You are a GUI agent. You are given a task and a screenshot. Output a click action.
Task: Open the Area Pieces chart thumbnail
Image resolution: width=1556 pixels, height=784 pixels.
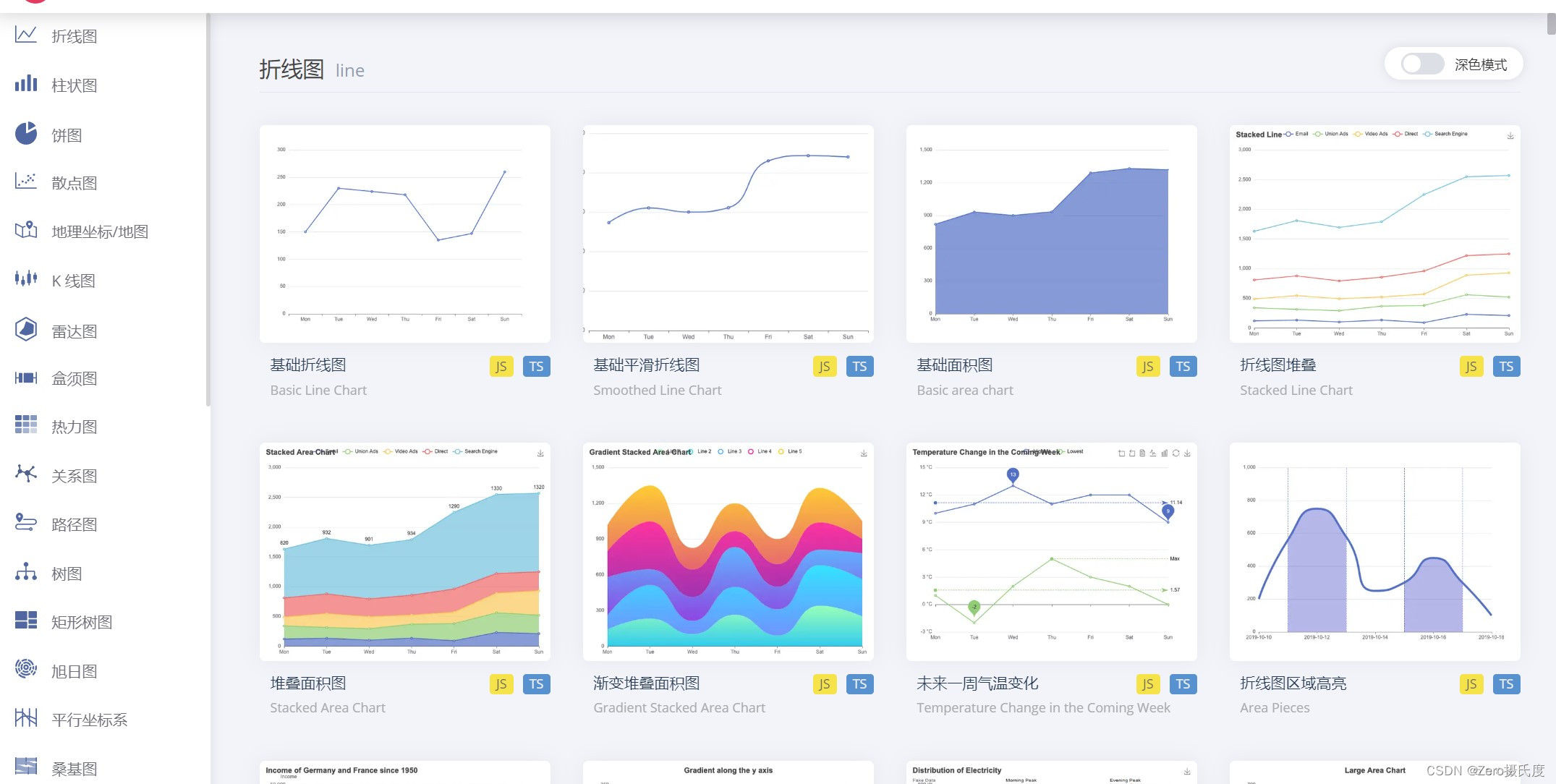[x=1375, y=551]
